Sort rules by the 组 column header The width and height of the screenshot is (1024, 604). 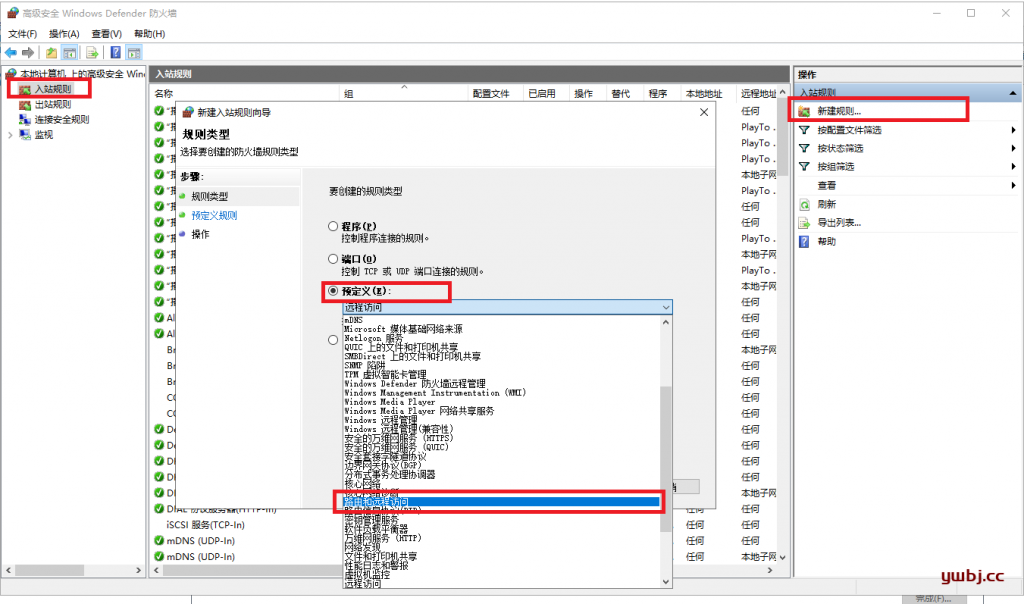pyautogui.click(x=349, y=94)
